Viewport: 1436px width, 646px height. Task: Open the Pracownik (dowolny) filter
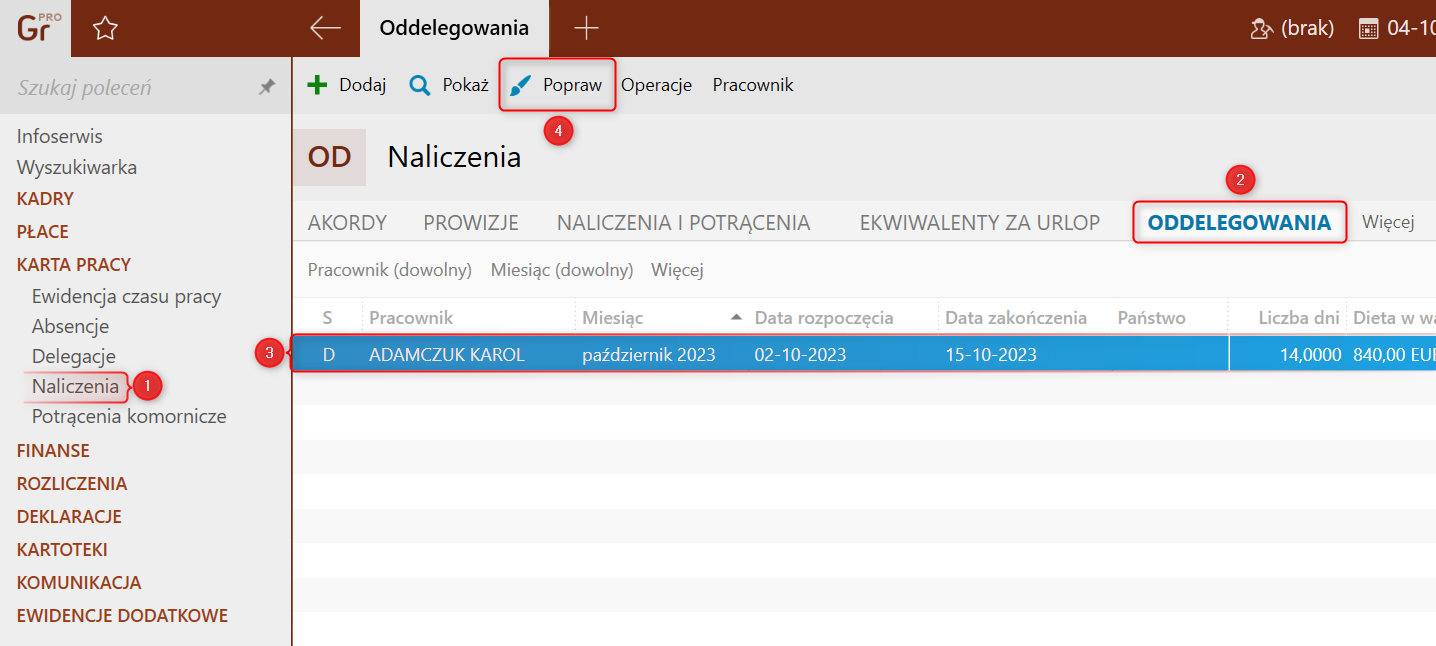pyautogui.click(x=390, y=270)
